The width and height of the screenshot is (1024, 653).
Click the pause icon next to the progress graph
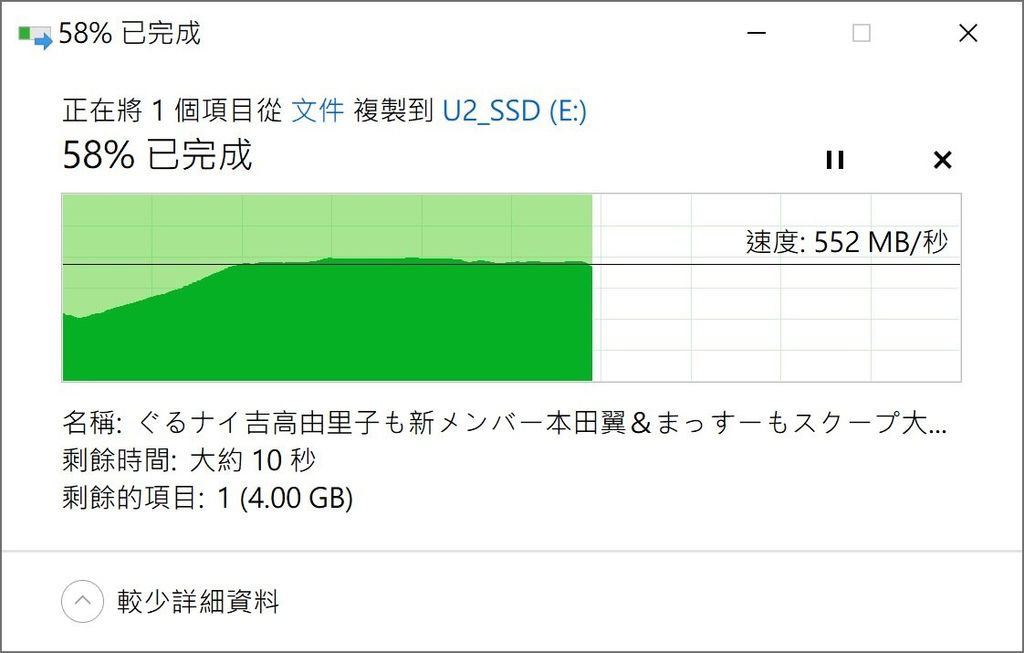835,159
